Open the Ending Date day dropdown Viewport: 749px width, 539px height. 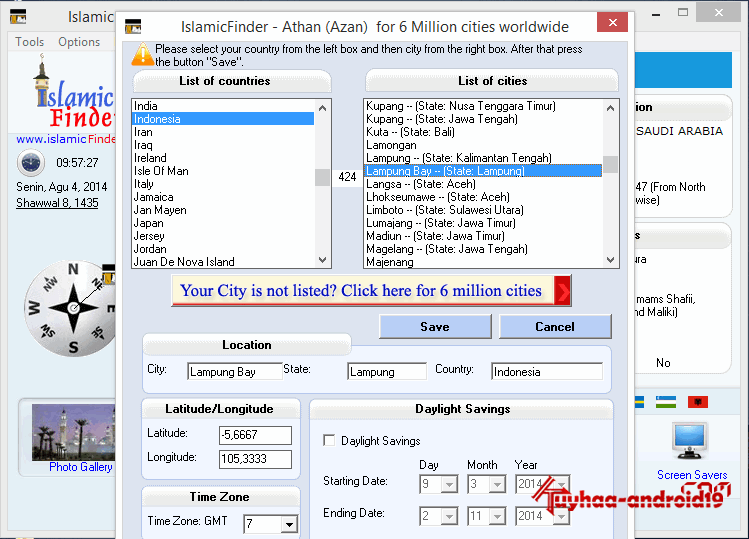coord(449,517)
